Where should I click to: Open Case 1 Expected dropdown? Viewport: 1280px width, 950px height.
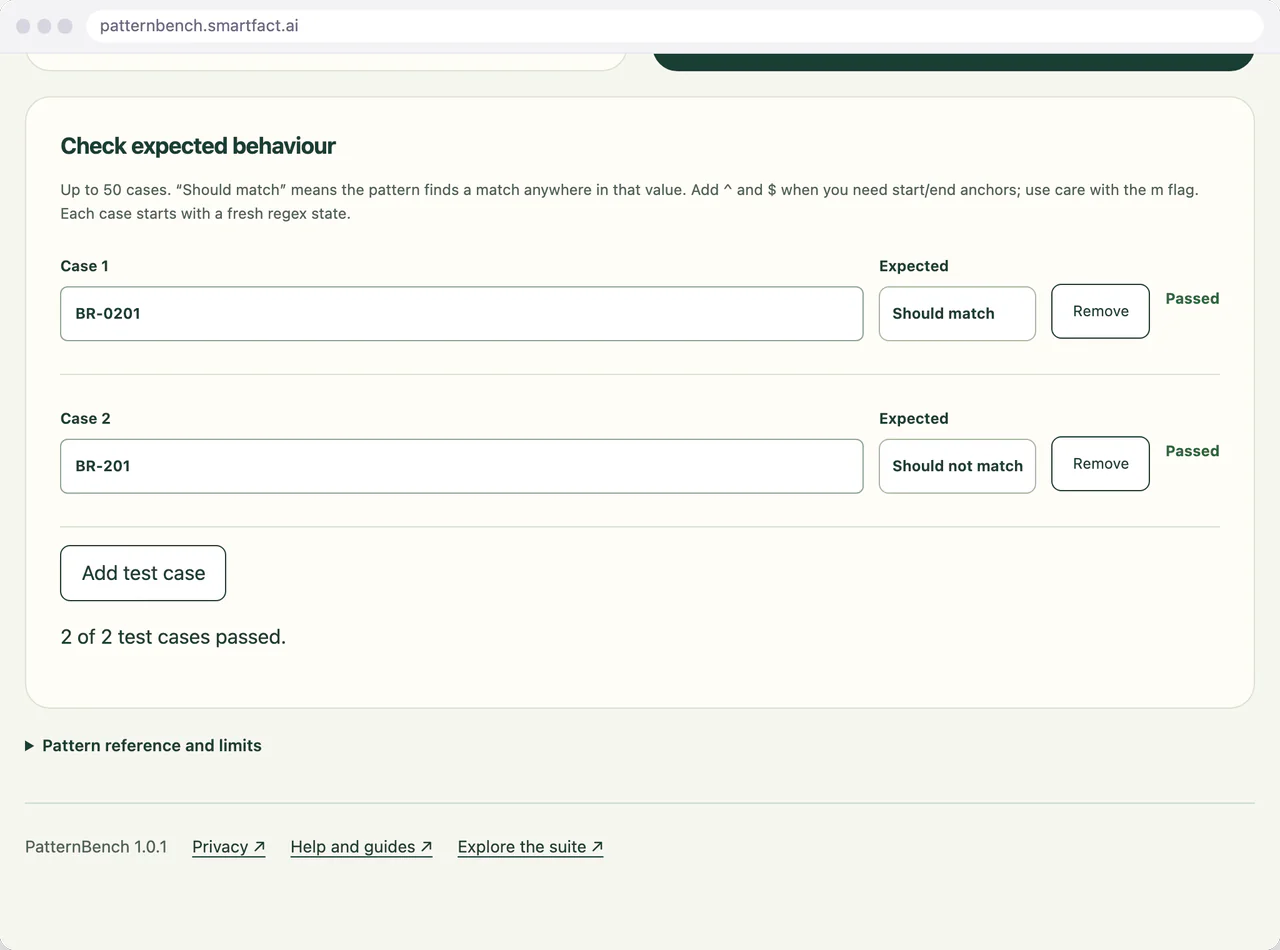click(957, 314)
